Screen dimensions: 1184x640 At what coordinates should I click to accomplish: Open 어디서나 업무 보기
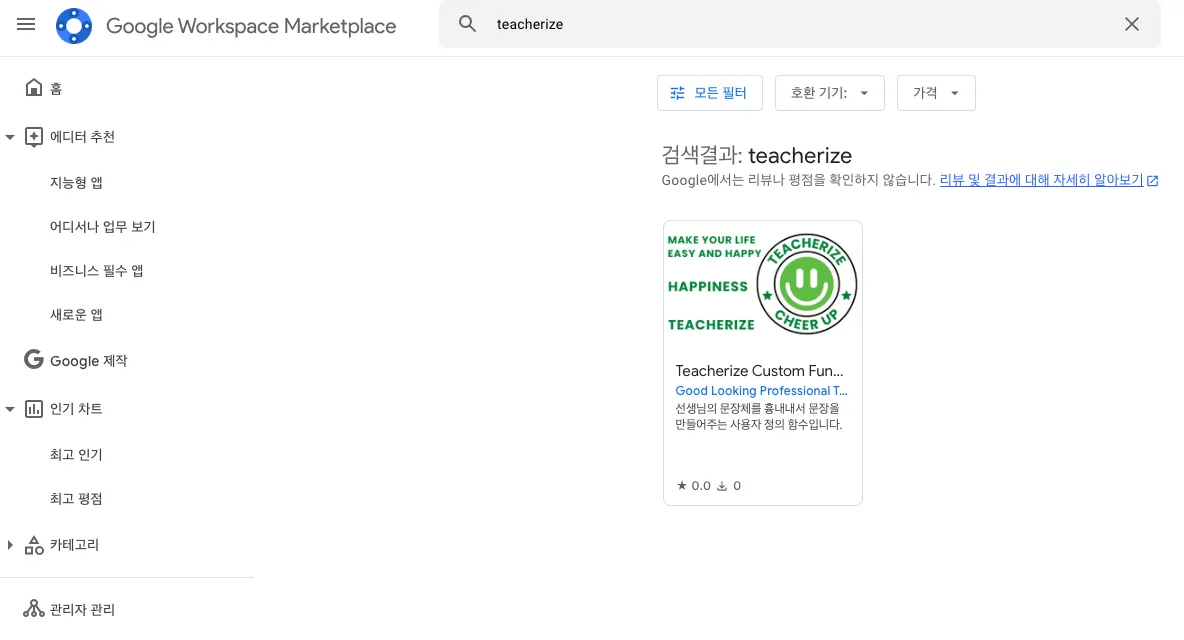103,226
